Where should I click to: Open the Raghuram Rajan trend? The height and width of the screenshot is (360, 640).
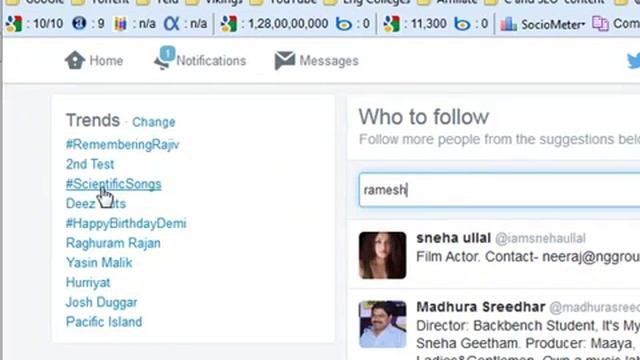(113, 243)
